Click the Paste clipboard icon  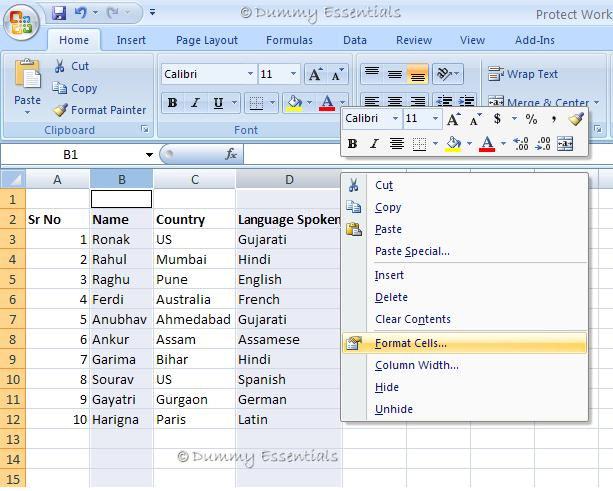[x=27, y=74]
